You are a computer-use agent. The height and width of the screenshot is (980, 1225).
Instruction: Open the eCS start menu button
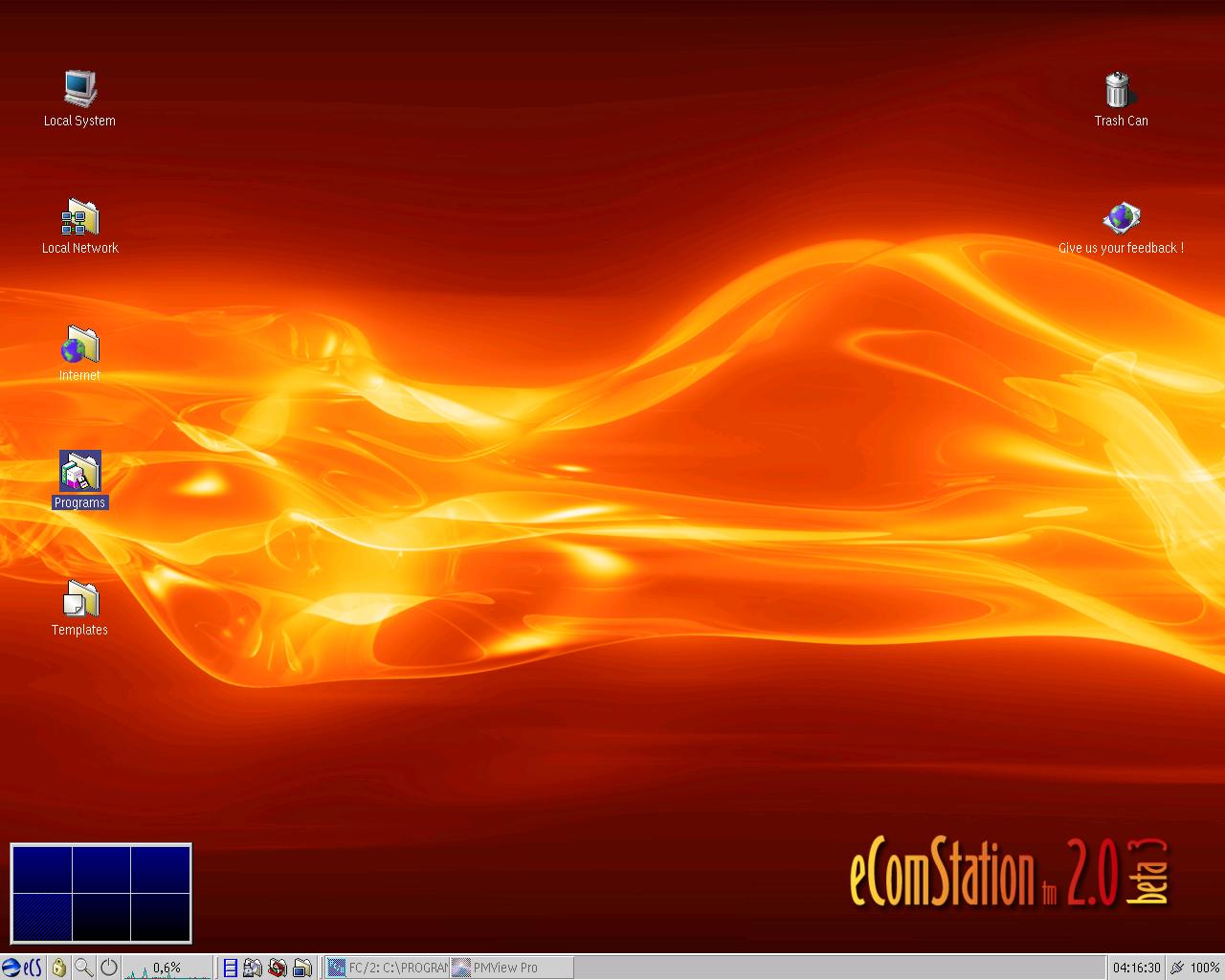[x=22, y=968]
